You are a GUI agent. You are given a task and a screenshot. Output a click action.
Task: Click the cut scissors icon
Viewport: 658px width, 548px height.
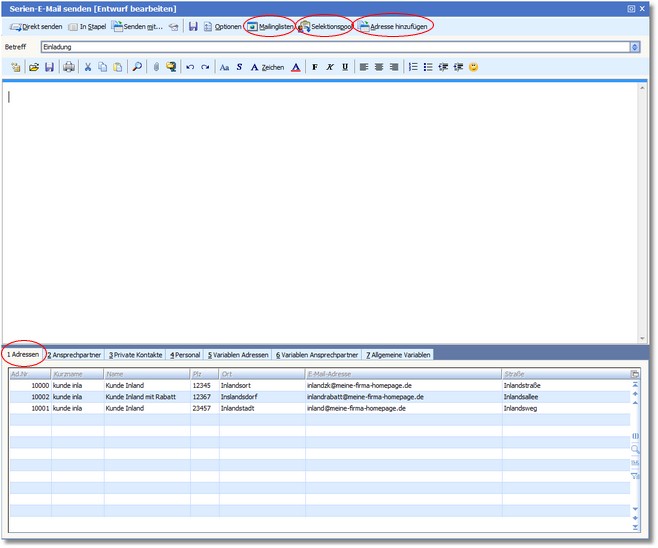pyautogui.click(x=87, y=67)
